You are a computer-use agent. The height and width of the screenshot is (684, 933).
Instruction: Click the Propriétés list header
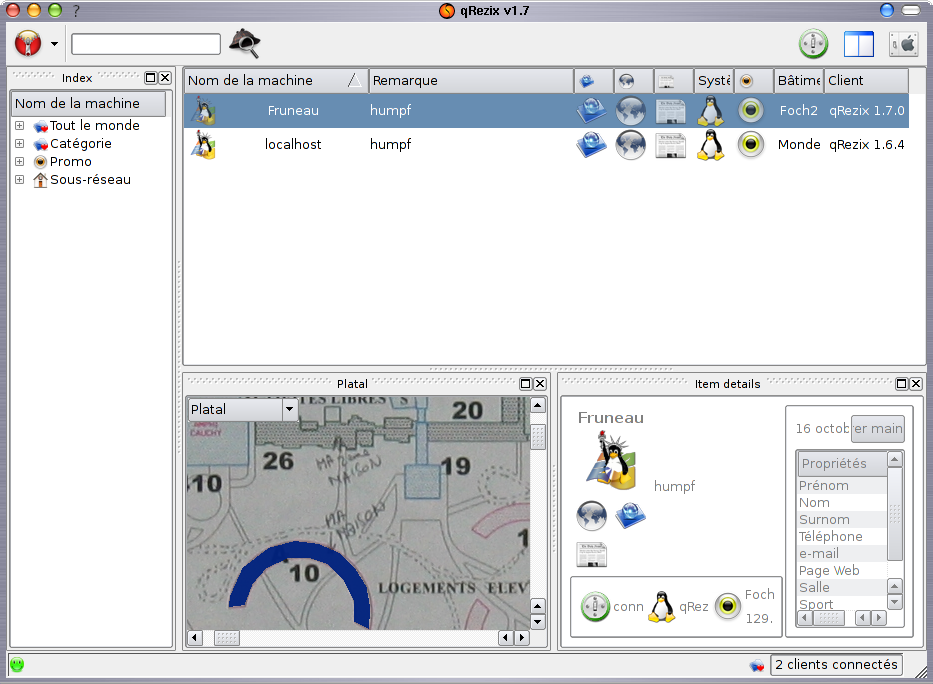click(841, 463)
